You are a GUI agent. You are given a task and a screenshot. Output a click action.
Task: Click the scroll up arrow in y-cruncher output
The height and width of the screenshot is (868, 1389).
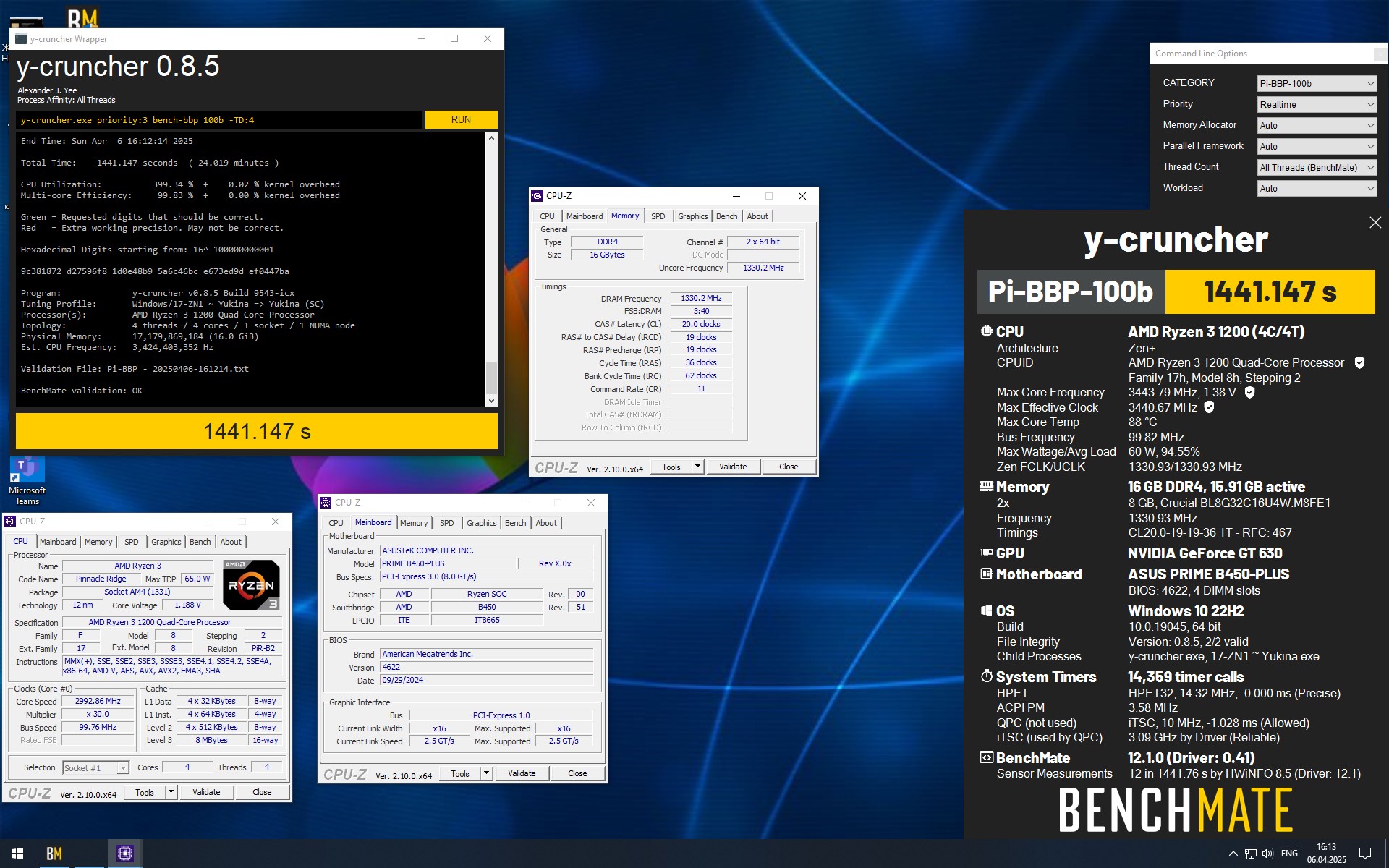pos(491,137)
